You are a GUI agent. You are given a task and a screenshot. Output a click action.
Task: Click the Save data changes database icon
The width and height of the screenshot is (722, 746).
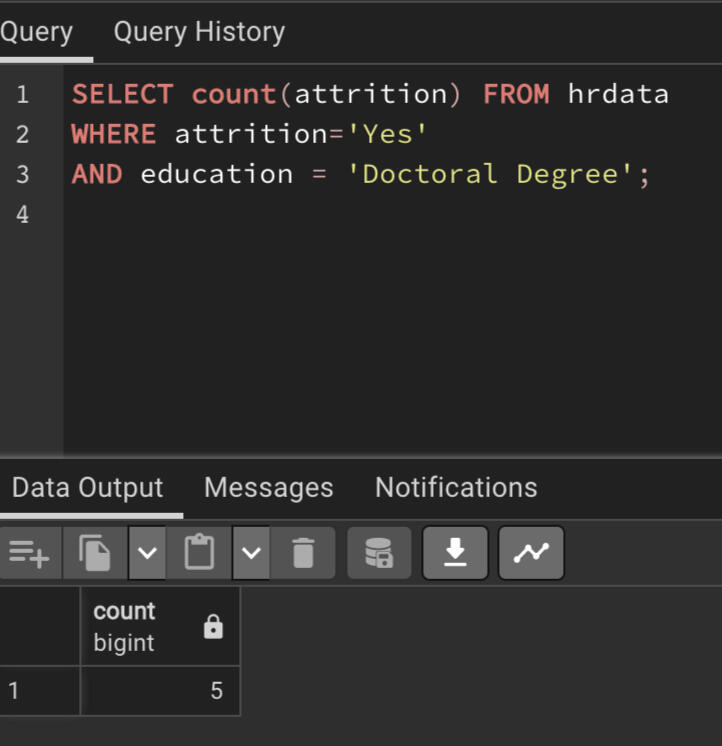tap(379, 553)
